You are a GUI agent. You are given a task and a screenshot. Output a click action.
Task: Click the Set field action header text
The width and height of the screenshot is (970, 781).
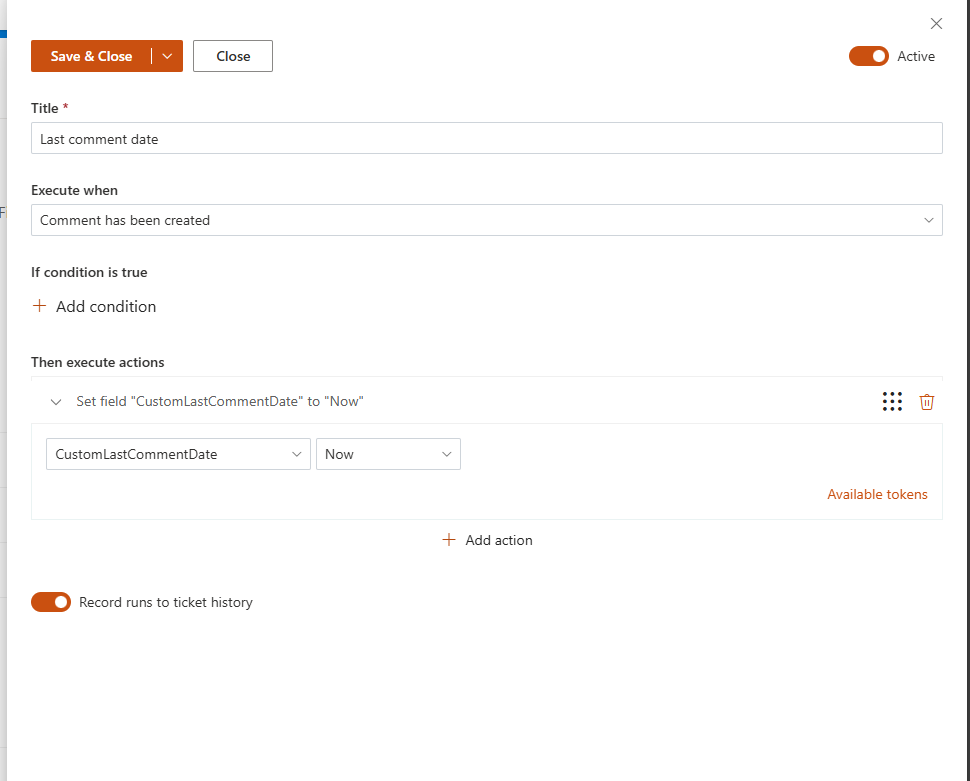220,402
